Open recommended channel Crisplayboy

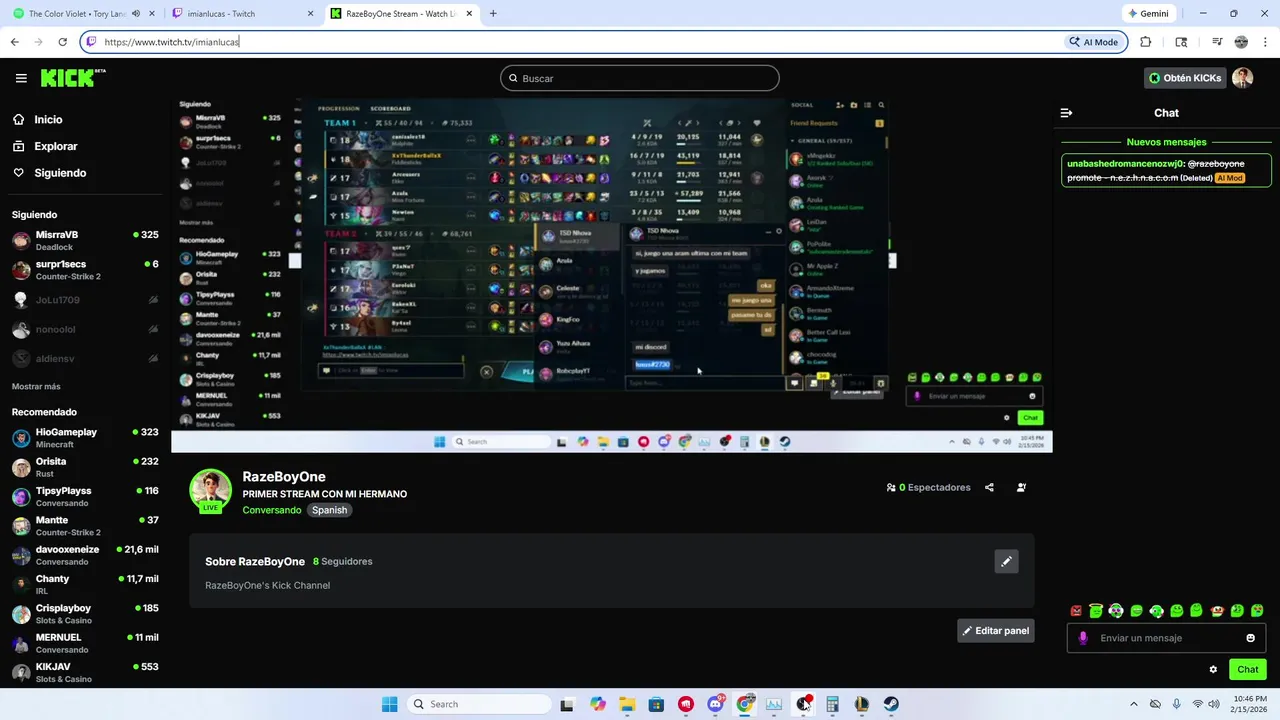click(x=85, y=614)
